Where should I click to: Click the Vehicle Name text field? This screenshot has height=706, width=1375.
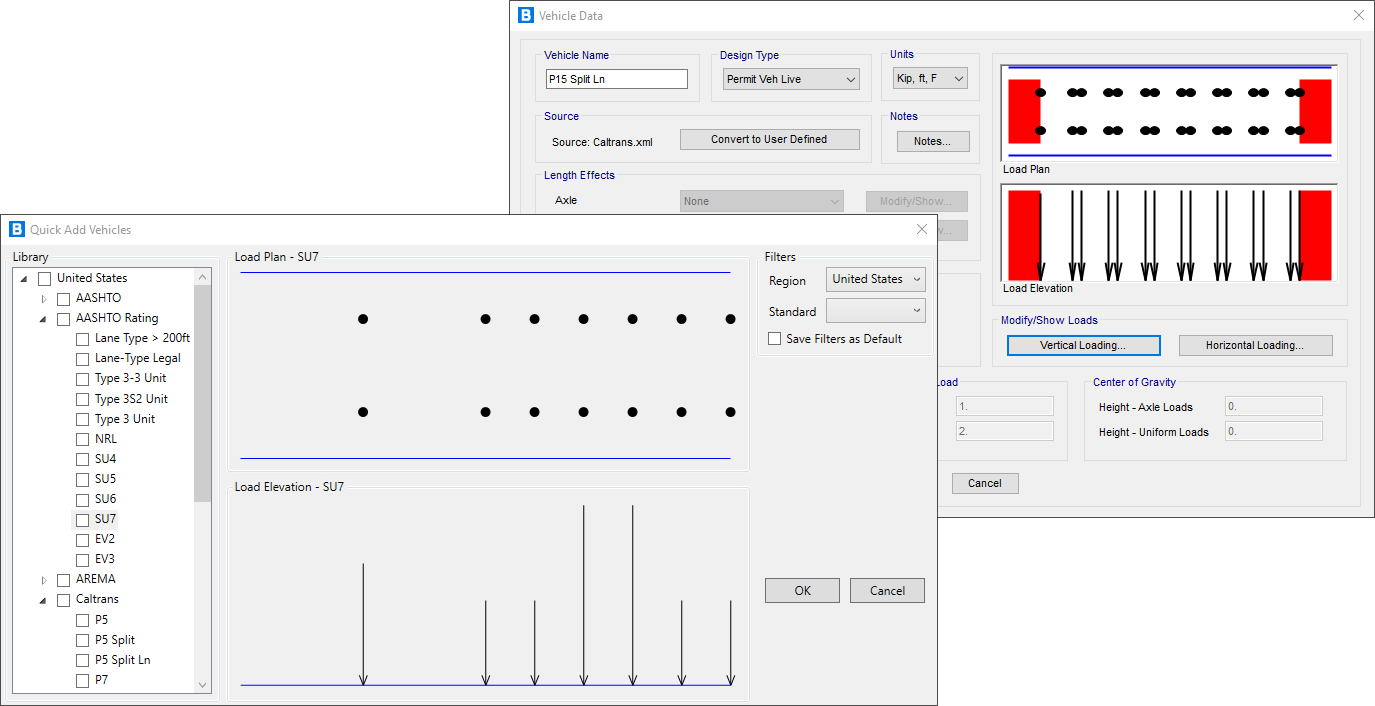[x=616, y=79]
